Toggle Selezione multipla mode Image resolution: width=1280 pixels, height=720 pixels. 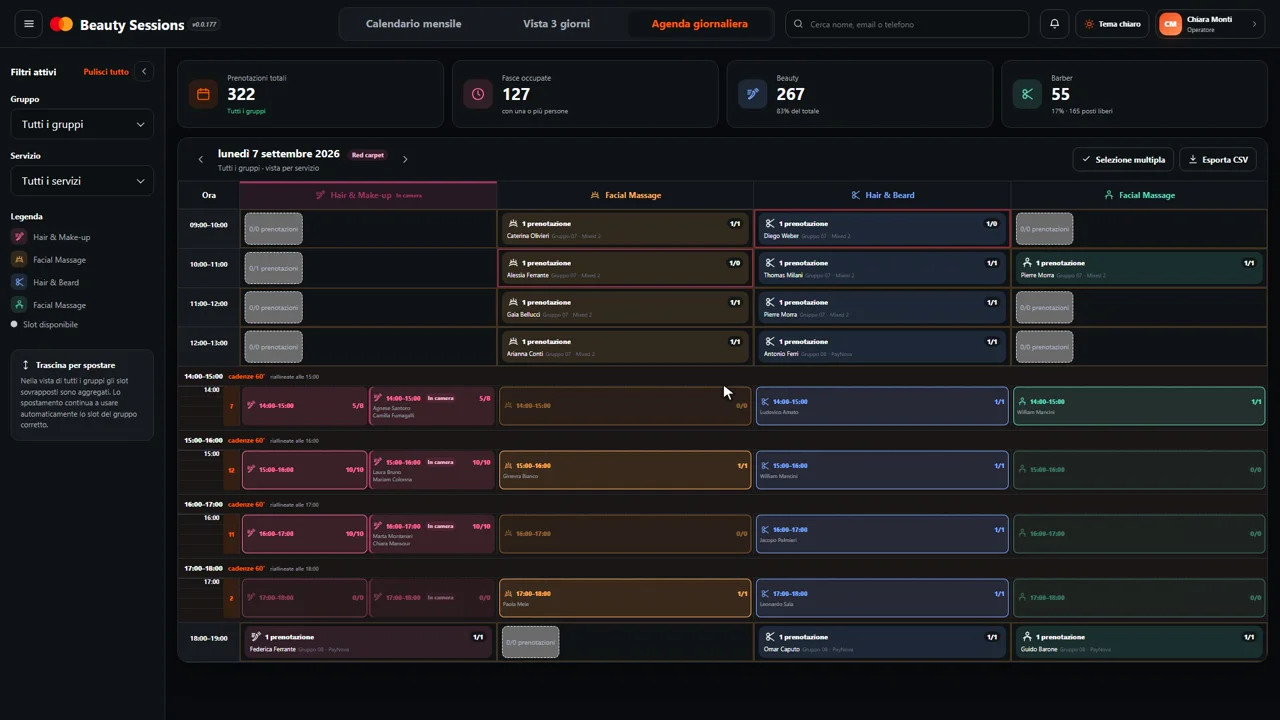click(1122, 159)
